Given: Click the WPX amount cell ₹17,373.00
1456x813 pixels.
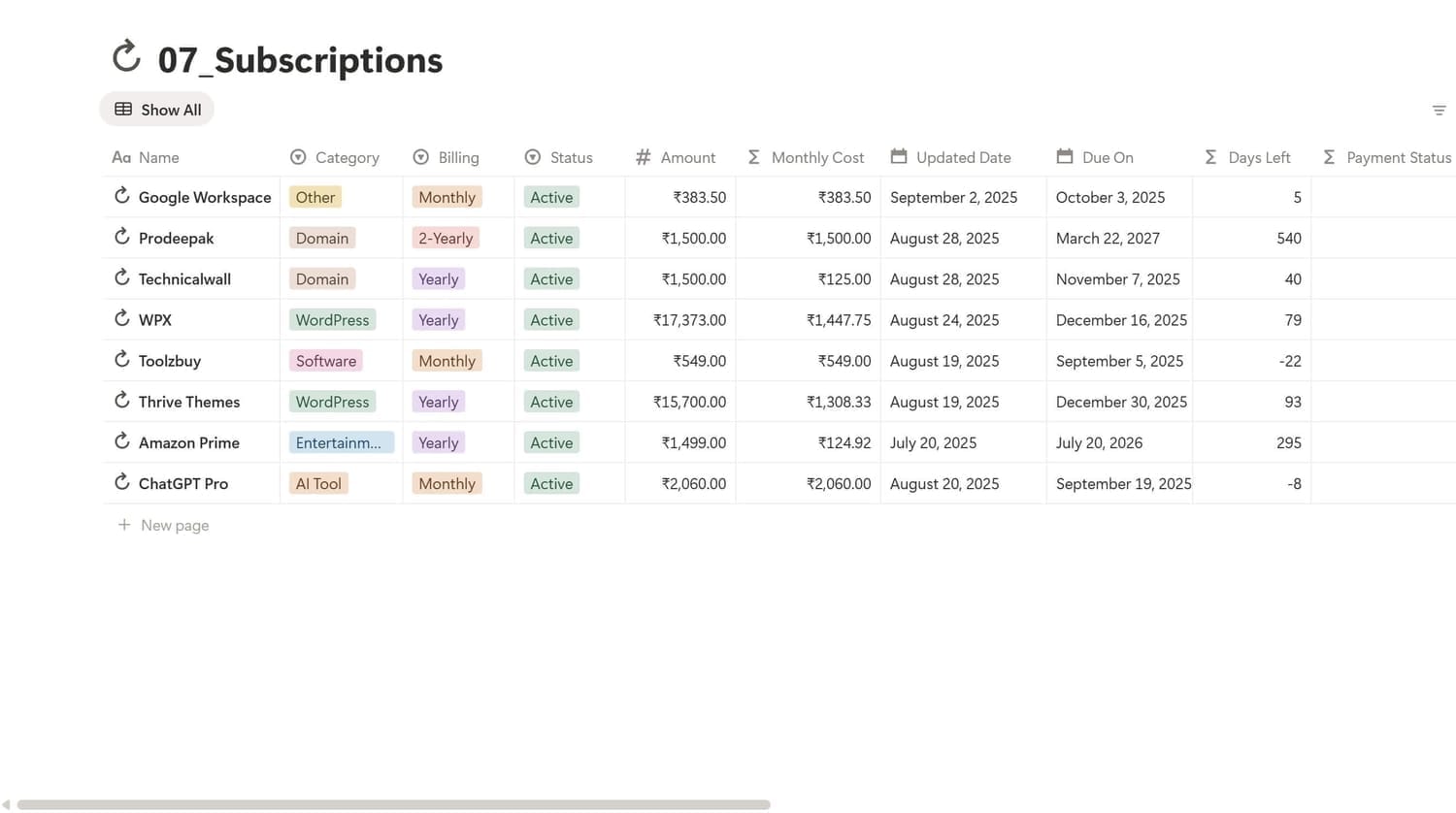Looking at the screenshot, I should pyautogui.click(x=680, y=319).
